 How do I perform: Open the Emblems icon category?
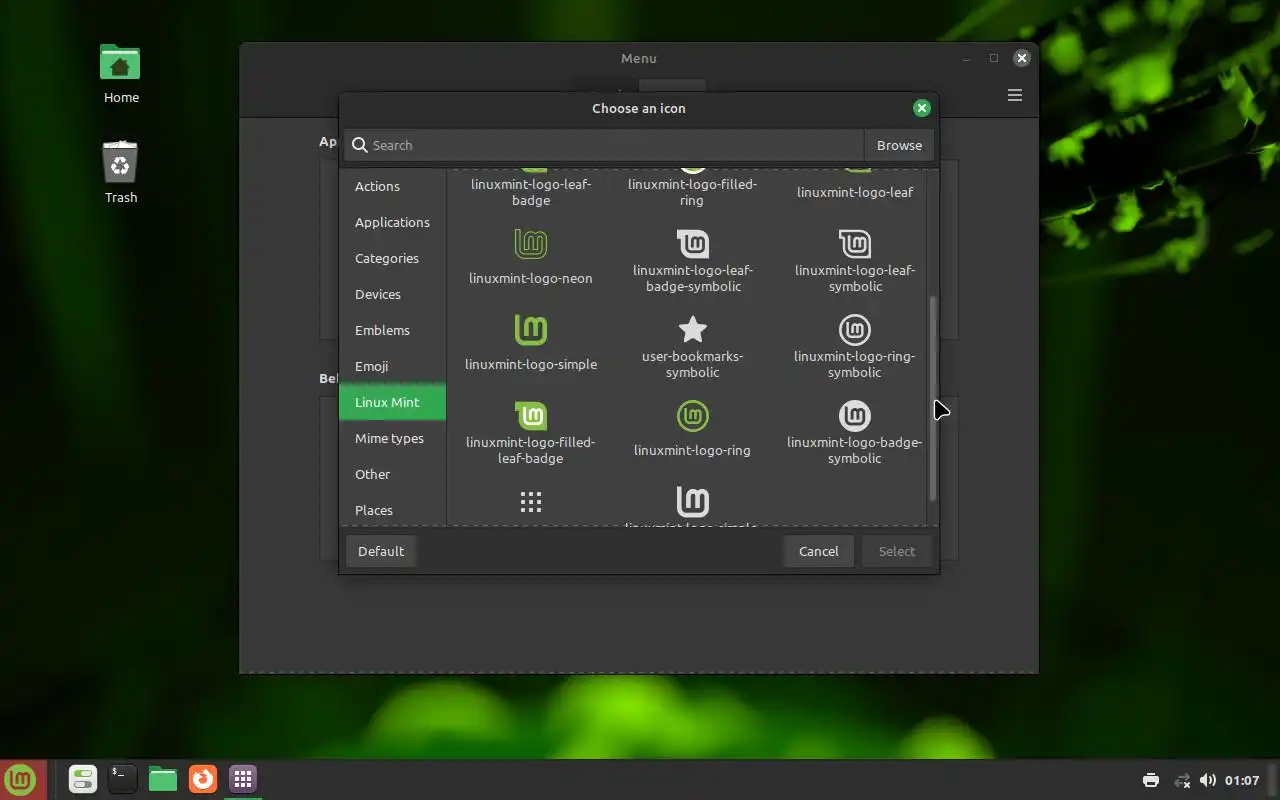(x=392, y=330)
